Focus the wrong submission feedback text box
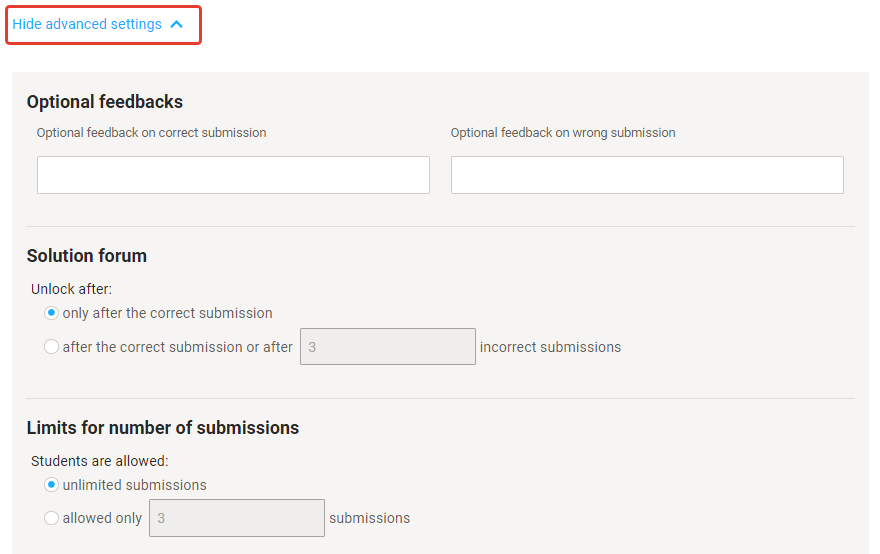The image size is (880, 554). click(647, 175)
